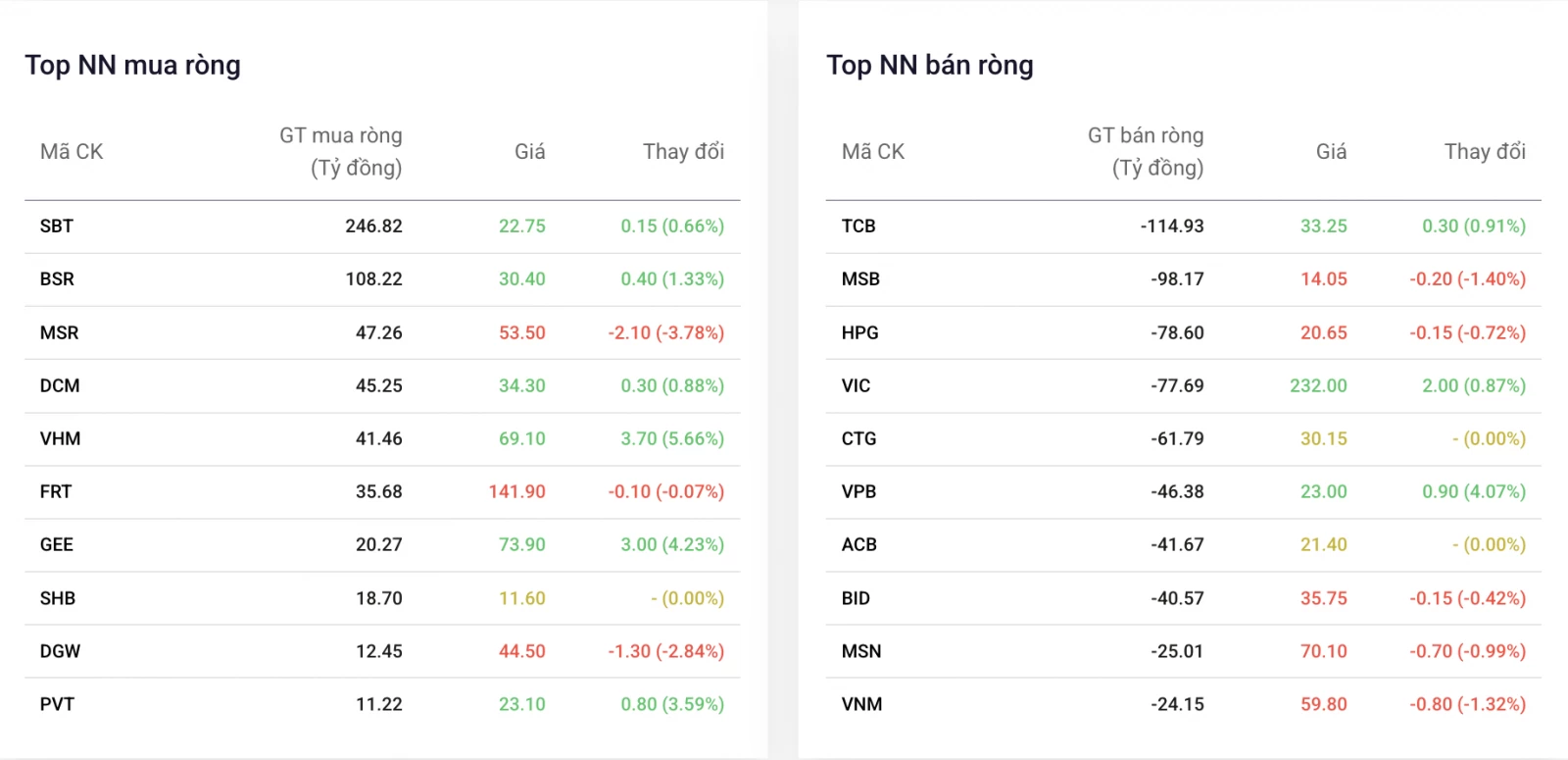1568x760 pixels.
Task: Select VHM in the net buying list
Action: tap(60, 438)
